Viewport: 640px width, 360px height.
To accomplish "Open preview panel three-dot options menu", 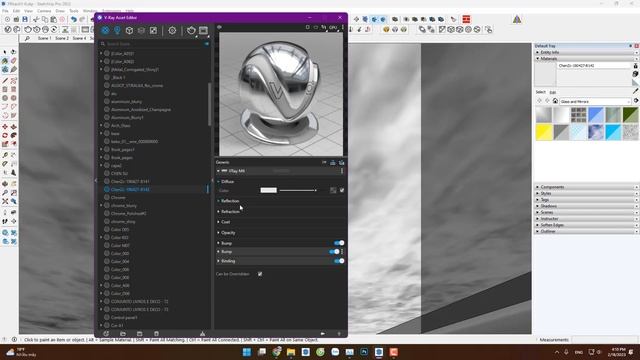I will coord(343,27).
